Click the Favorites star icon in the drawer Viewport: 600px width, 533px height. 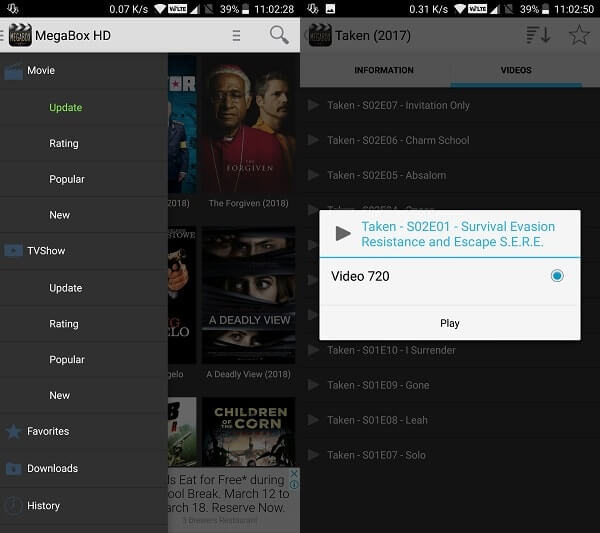(x=13, y=432)
